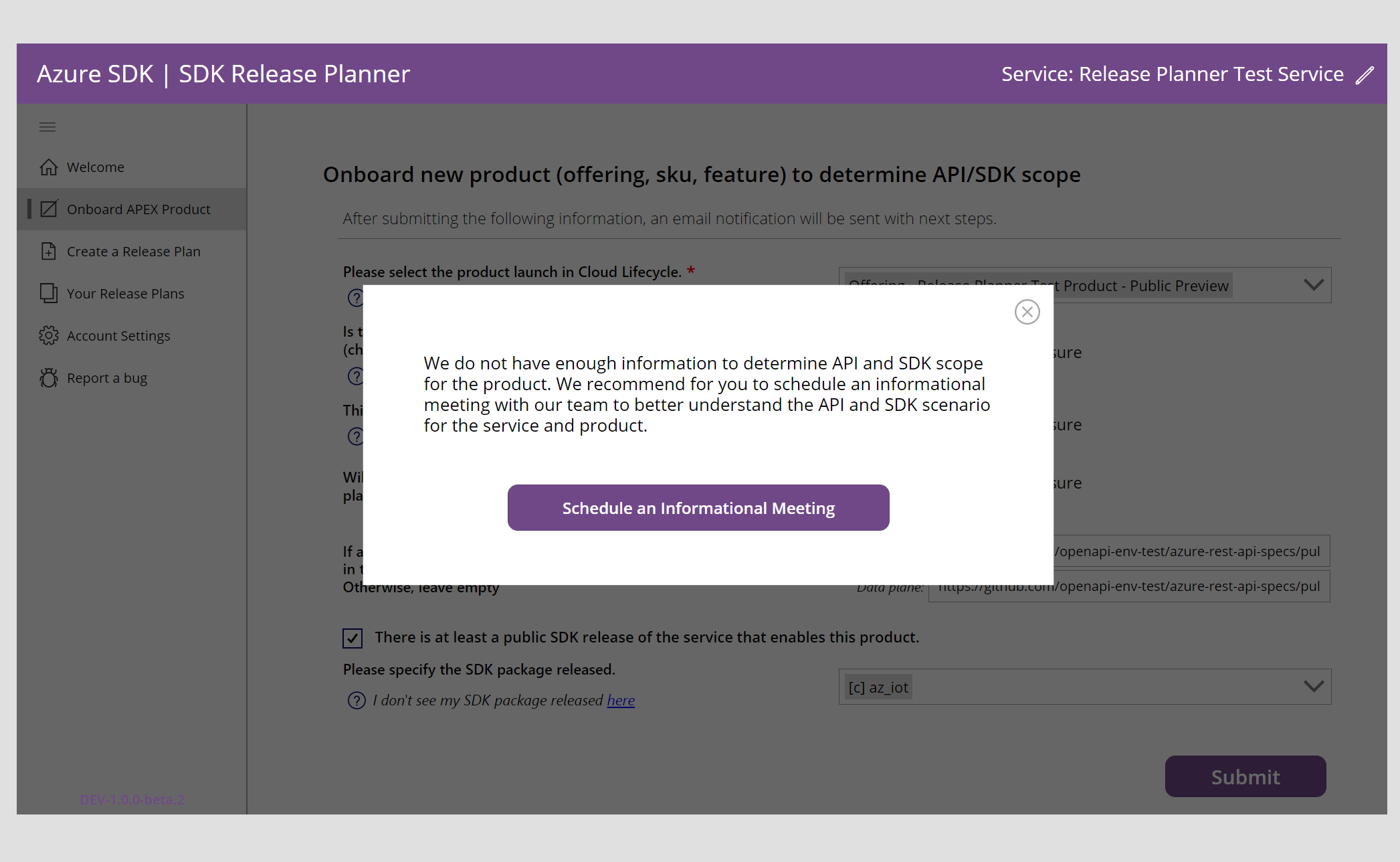The height and width of the screenshot is (862, 1400).
Task: Click Schedule an Informational Meeting
Action: point(698,507)
